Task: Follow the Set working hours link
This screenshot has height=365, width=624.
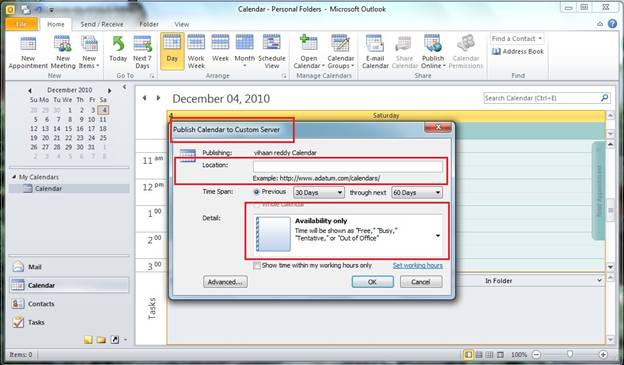Action: click(x=417, y=265)
